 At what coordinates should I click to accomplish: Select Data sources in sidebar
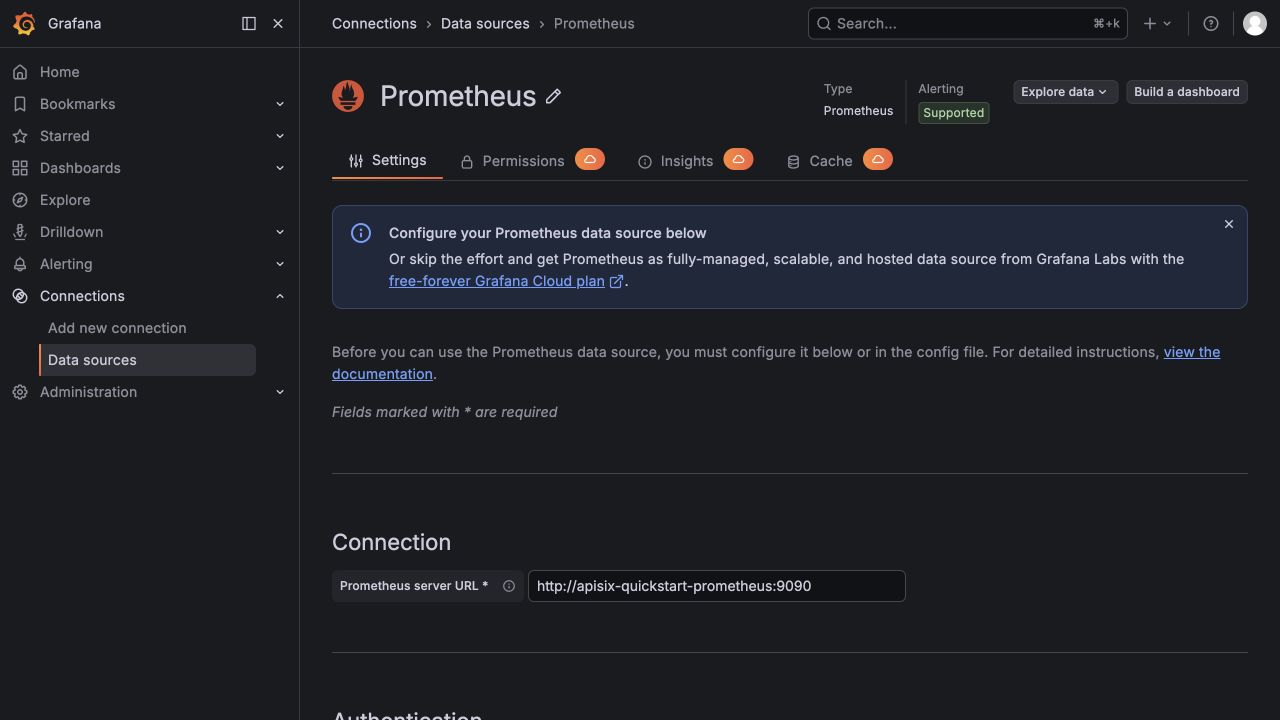pos(148,360)
